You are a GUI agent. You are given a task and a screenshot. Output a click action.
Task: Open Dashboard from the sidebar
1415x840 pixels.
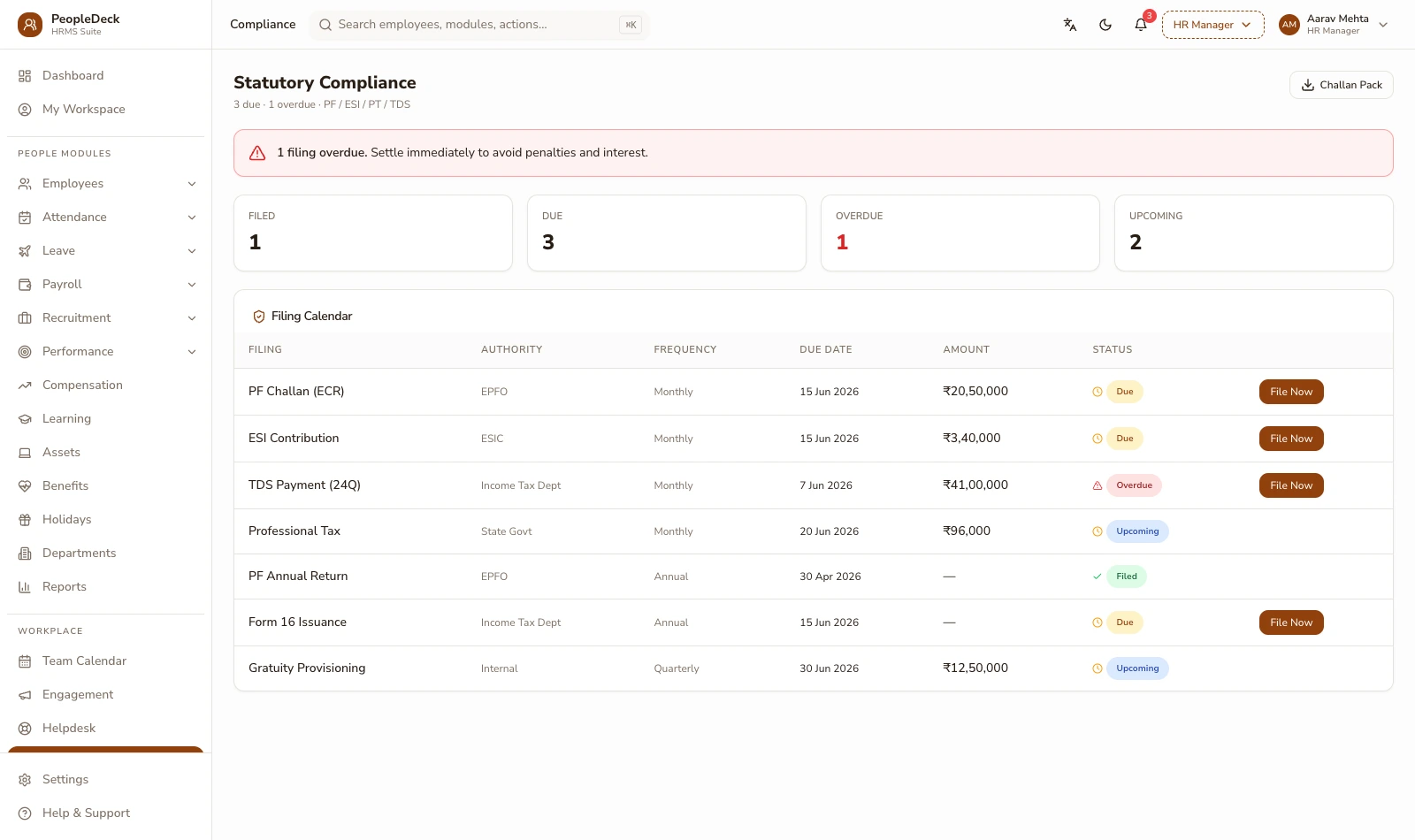(106, 76)
